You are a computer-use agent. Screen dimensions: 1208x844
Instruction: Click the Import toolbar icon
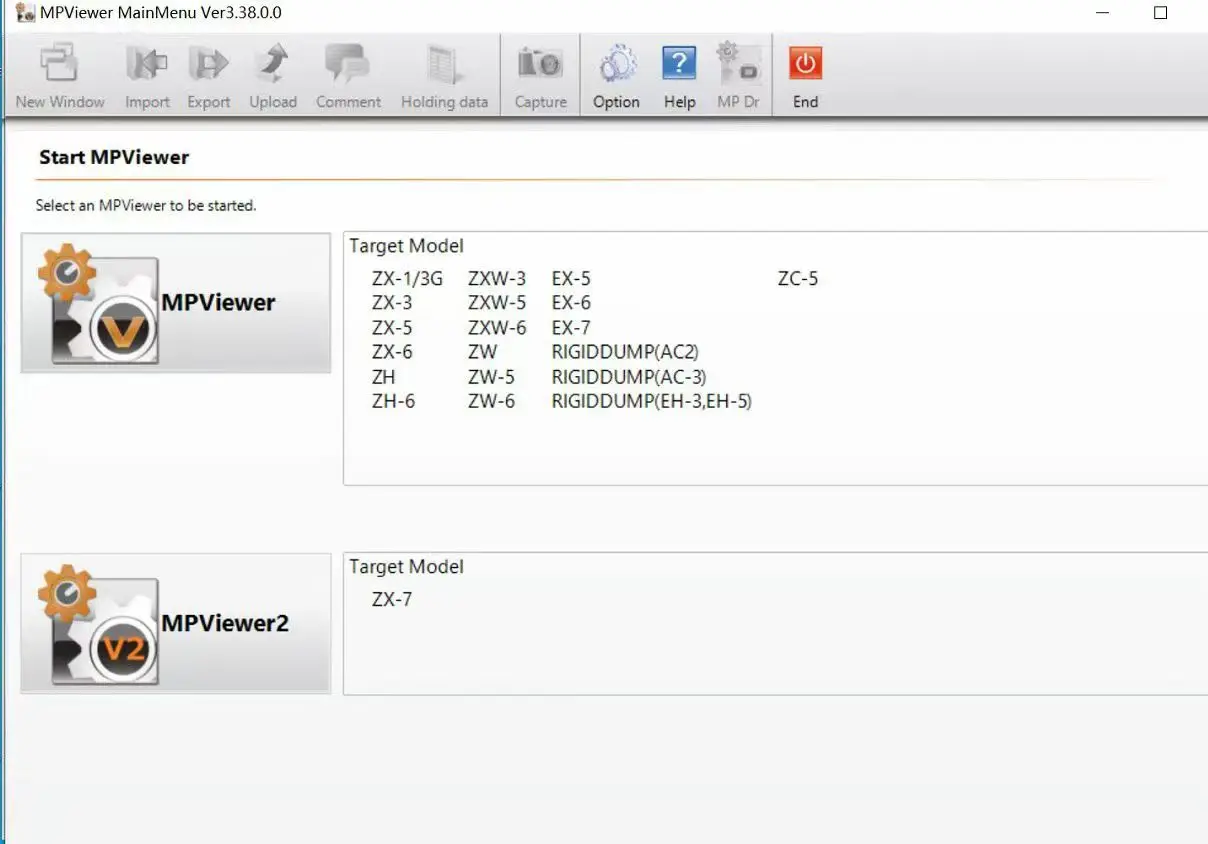pos(147,75)
